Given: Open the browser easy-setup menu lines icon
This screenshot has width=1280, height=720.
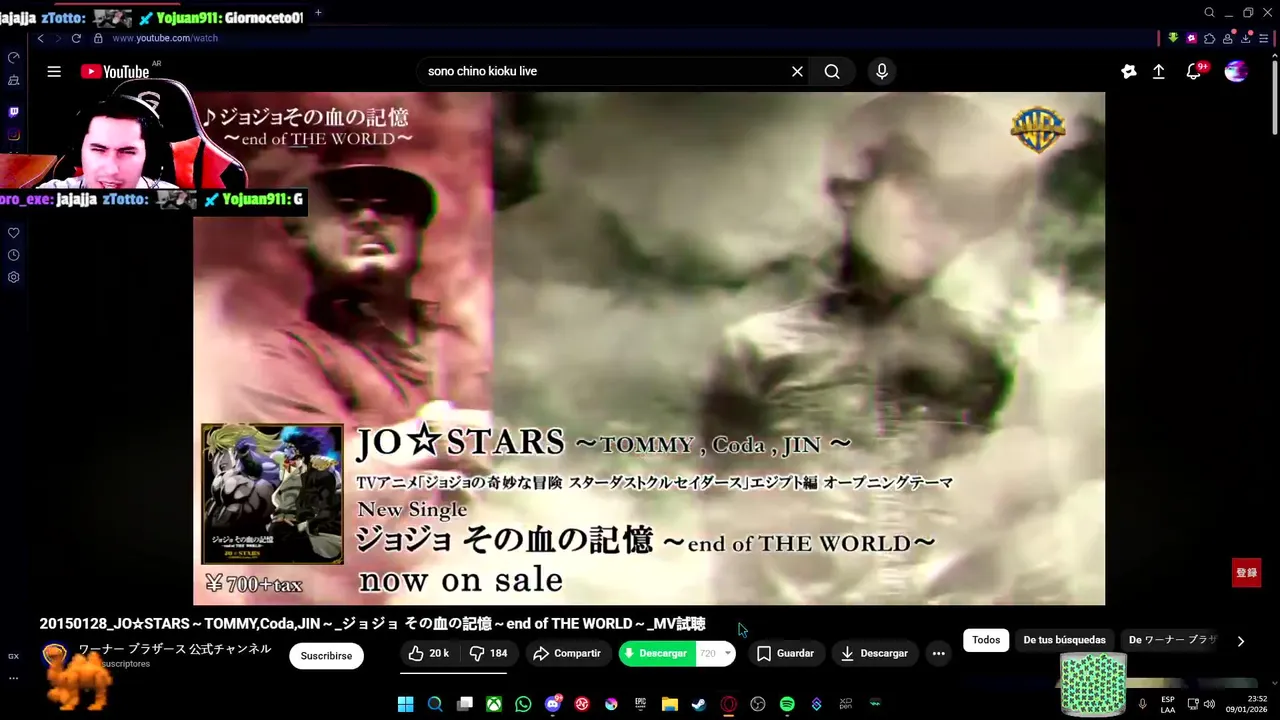Looking at the screenshot, I should point(1264,38).
